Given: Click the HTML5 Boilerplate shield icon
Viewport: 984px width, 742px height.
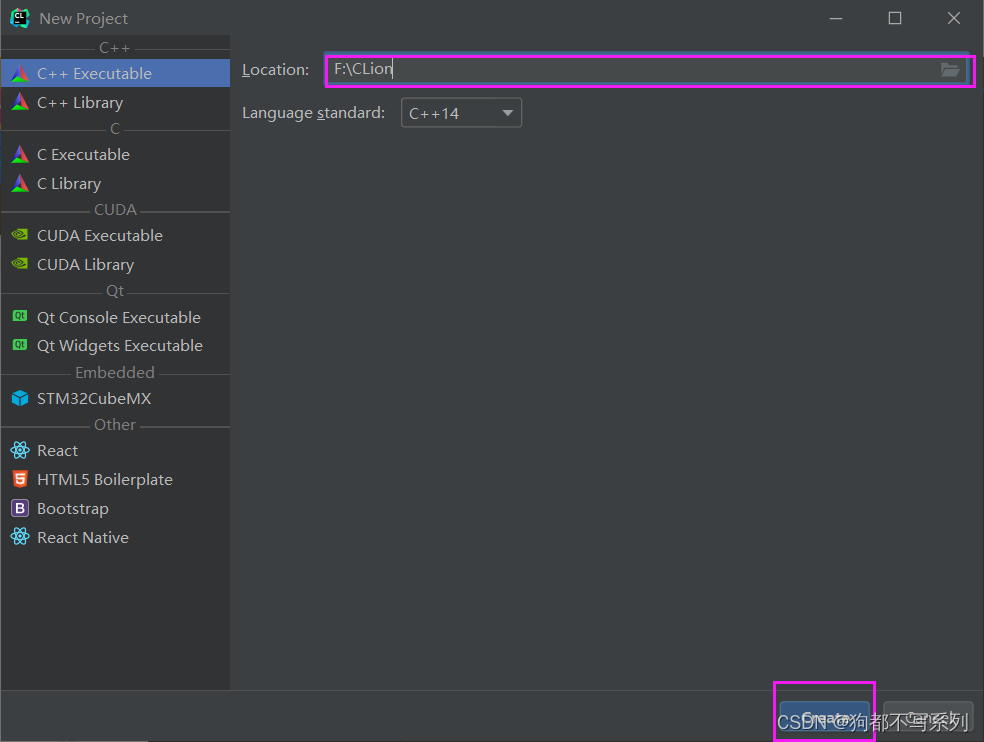Looking at the screenshot, I should click(20, 479).
